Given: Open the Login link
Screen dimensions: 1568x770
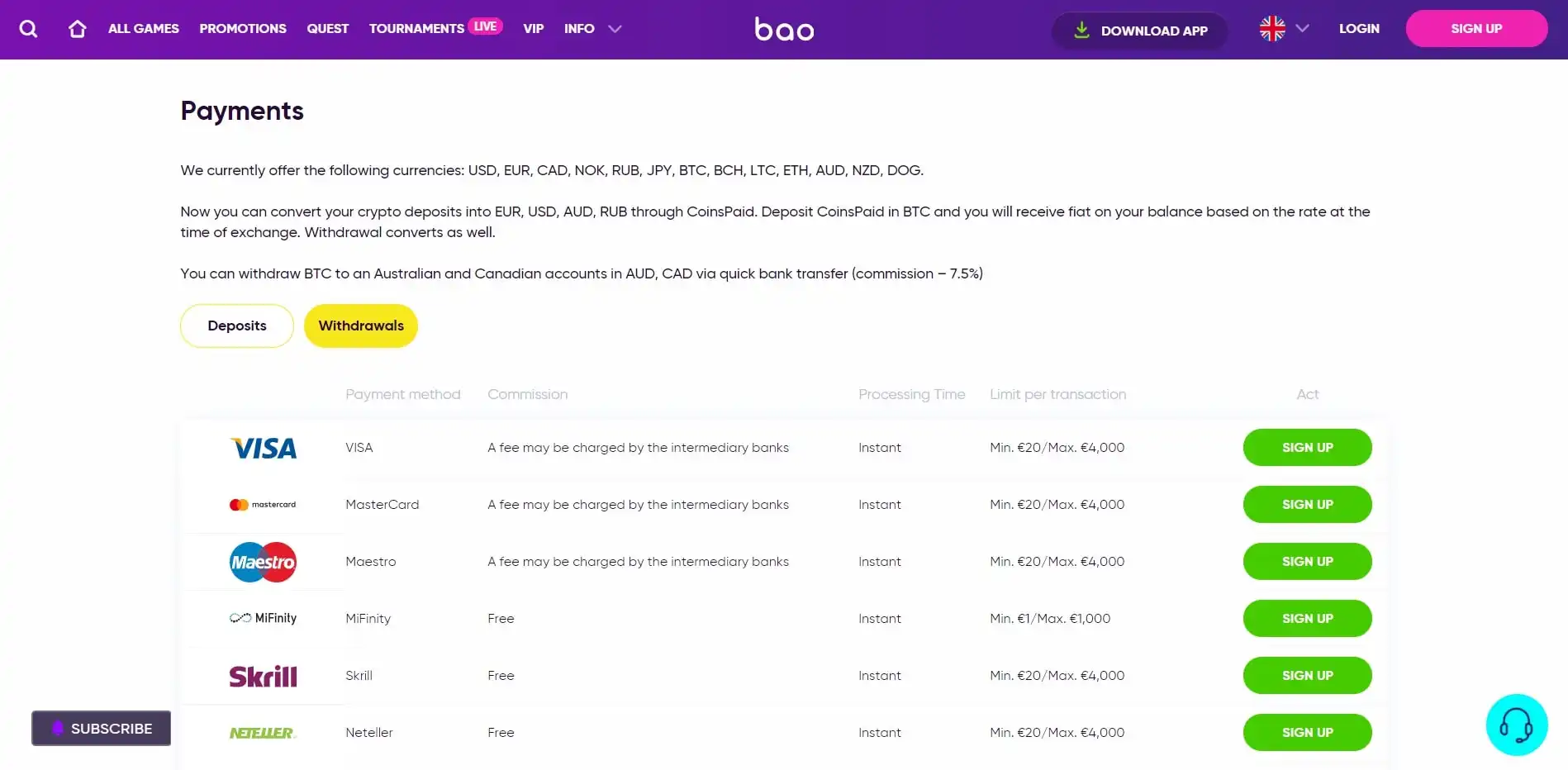Looking at the screenshot, I should point(1359,29).
